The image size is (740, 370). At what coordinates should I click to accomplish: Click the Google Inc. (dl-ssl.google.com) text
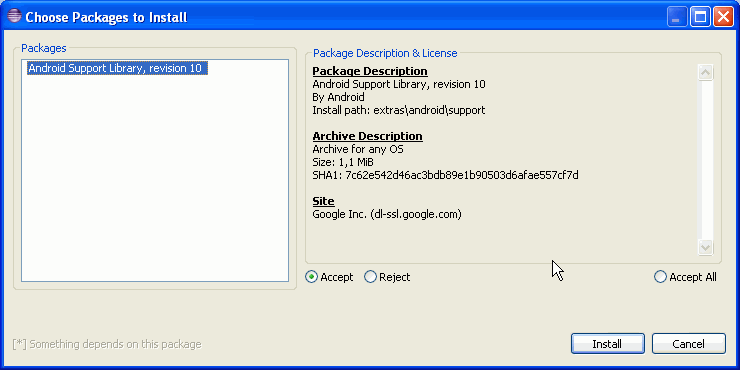387,214
